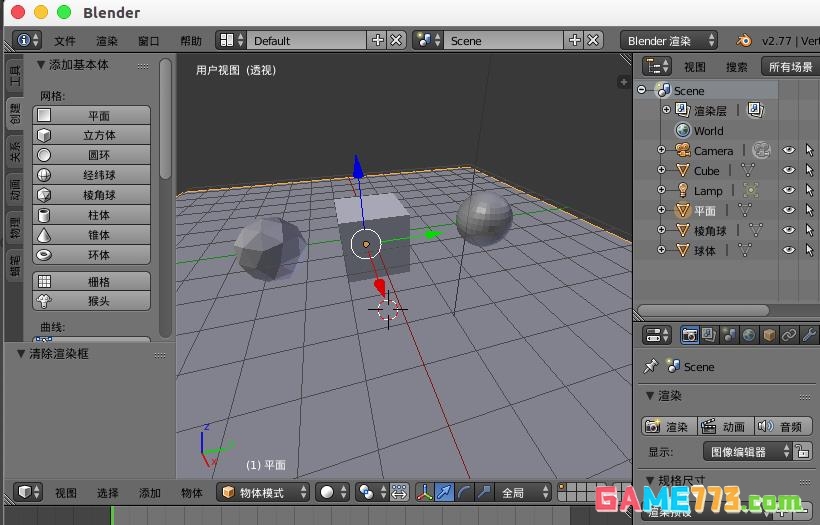Open the 窗口 menu
Screen dimensions: 820x525
click(149, 41)
